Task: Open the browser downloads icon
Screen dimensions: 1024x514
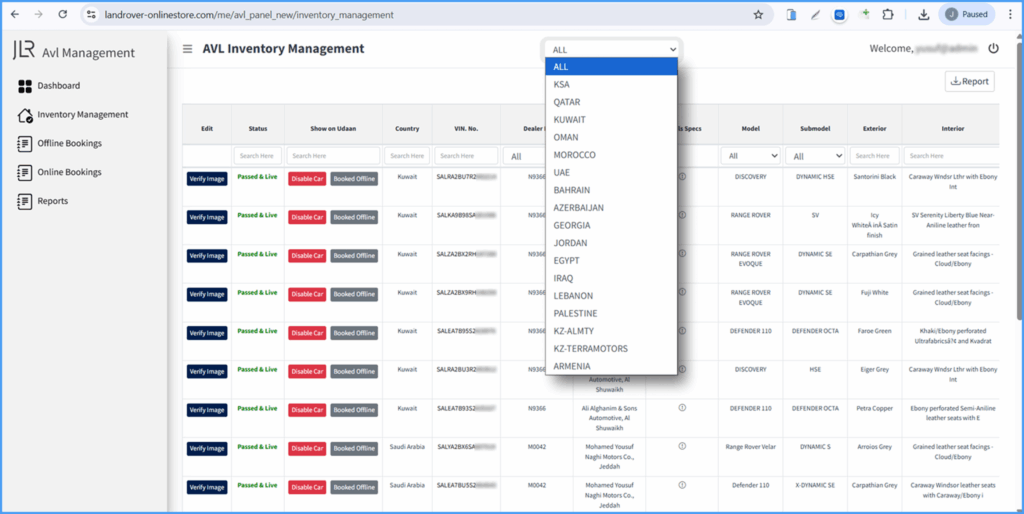Action: tap(923, 15)
